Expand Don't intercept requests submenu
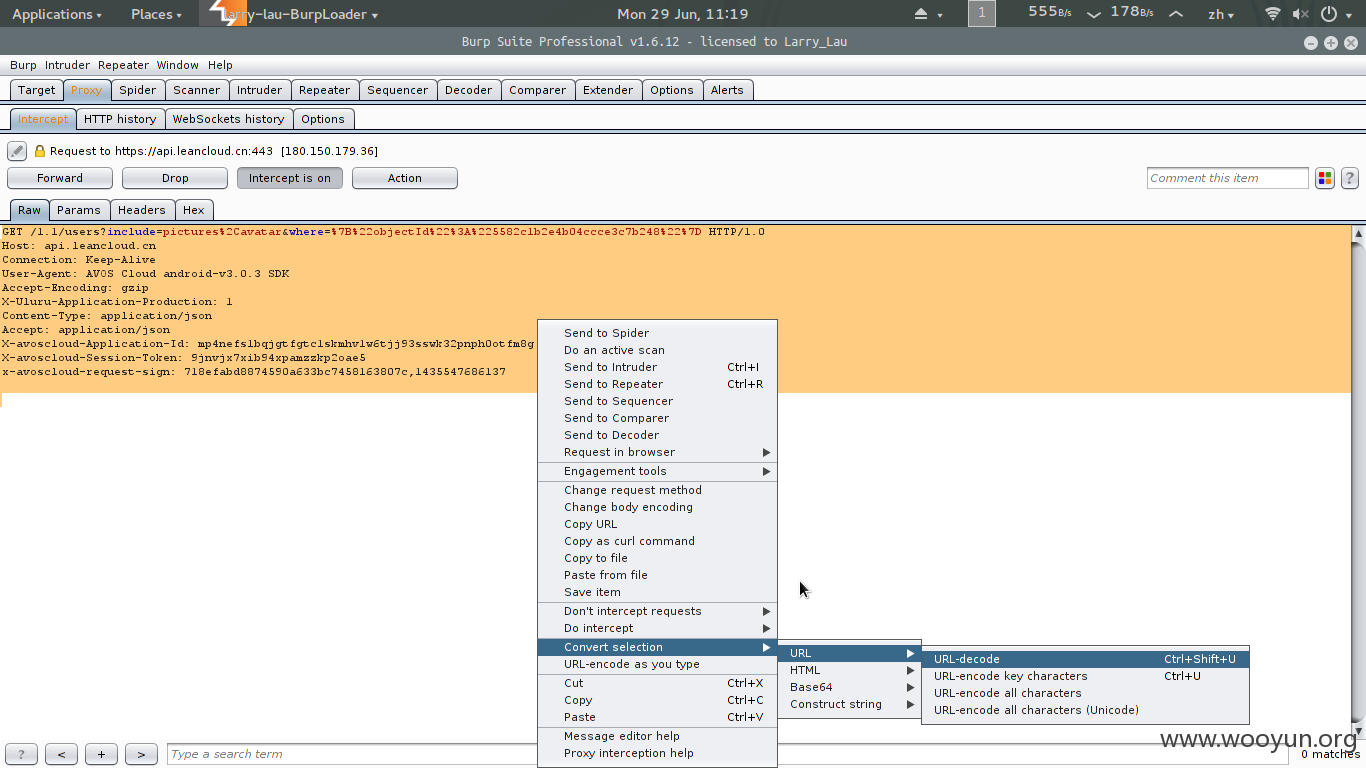This screenshot has width=1366, height=768. click(x=657, y=611)
